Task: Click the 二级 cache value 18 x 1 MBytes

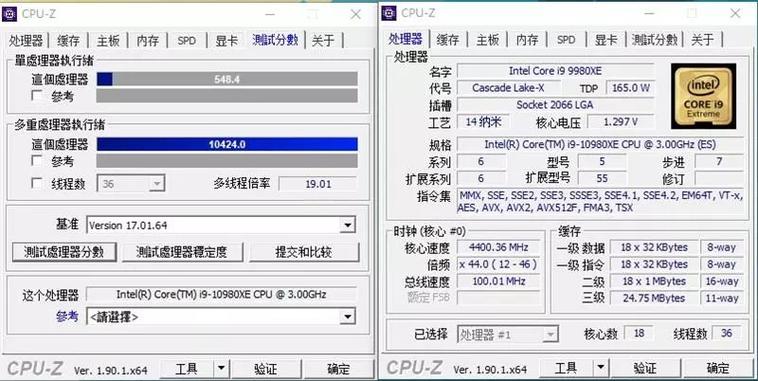Action: point(654,281)
